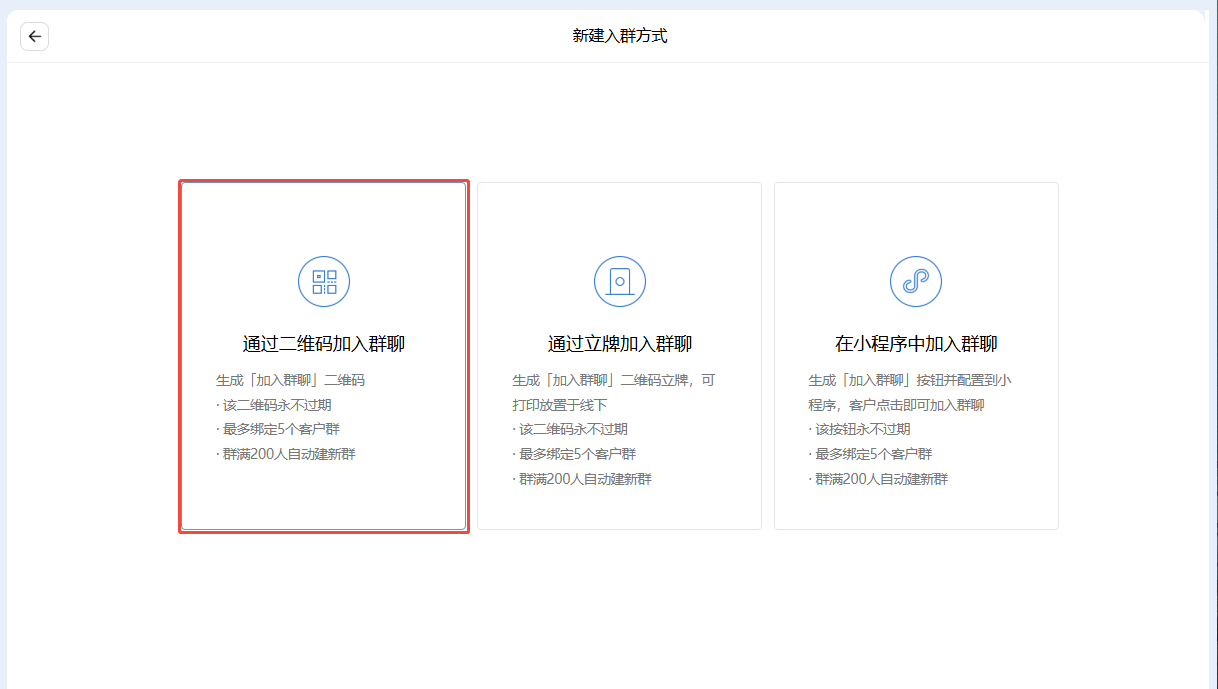Viewport: 1218px width, 689px height.
Task: Click the back arrow button
Action: [35, 36]
